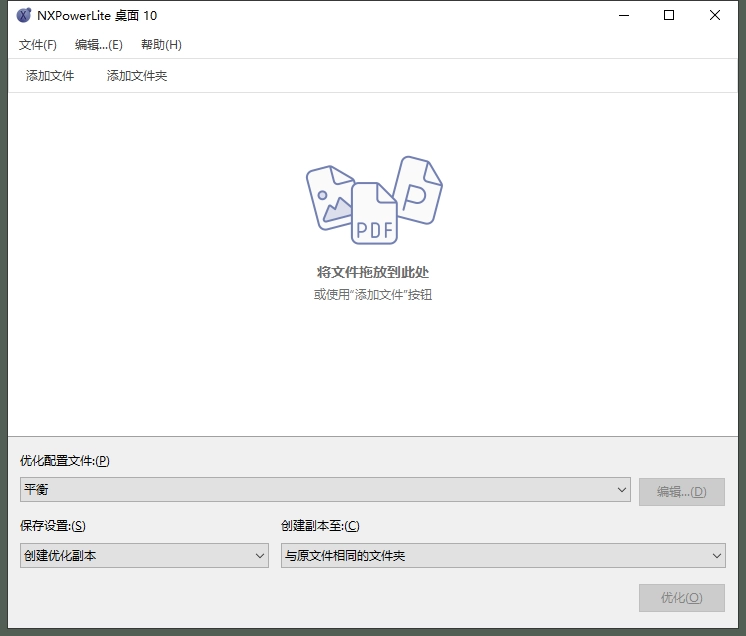
Task: Open the 保存设置 dropdown showing 创建优化副本
Action: (x=144, y=556)
